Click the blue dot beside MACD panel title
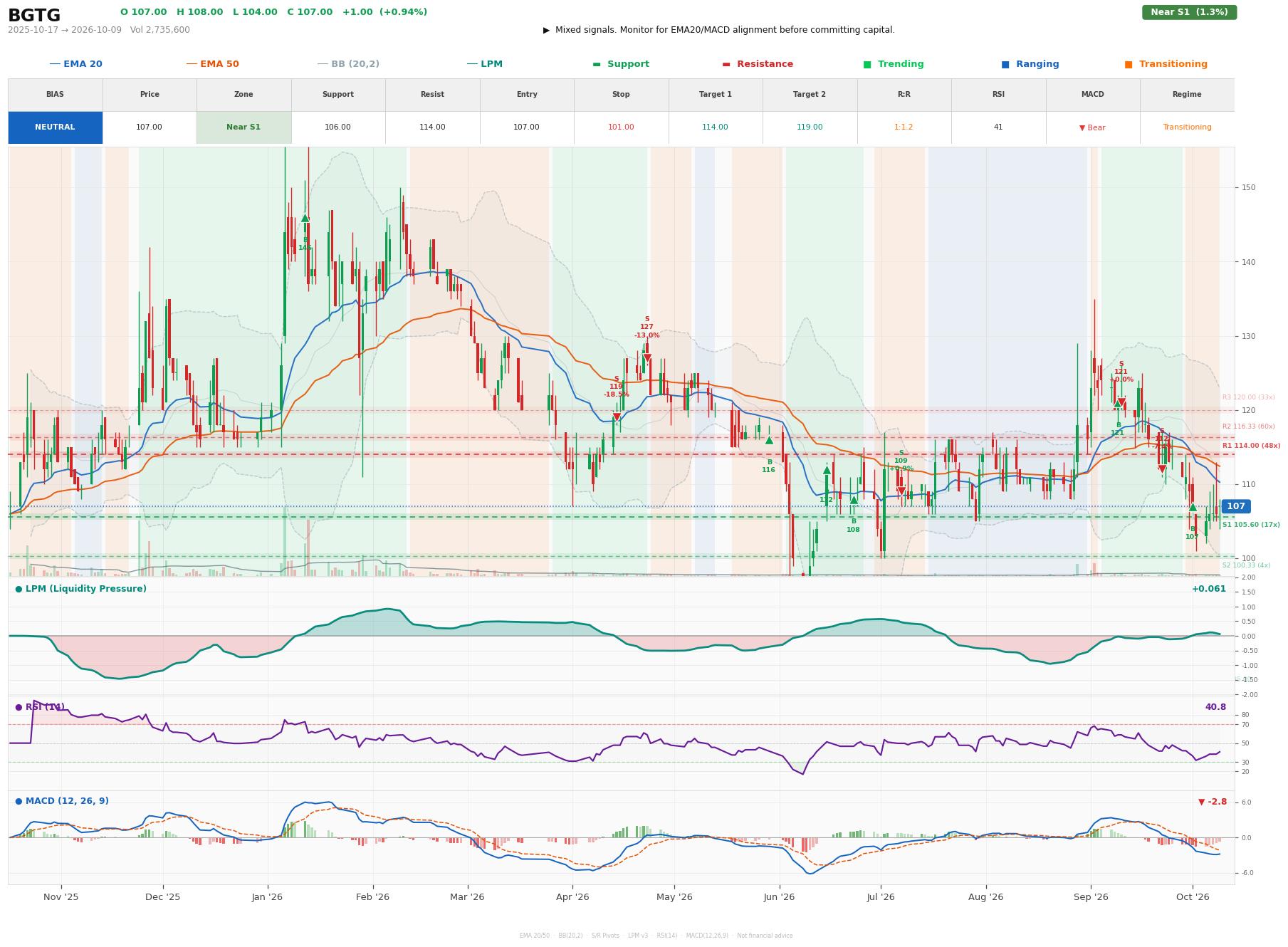 coord(19,801)
